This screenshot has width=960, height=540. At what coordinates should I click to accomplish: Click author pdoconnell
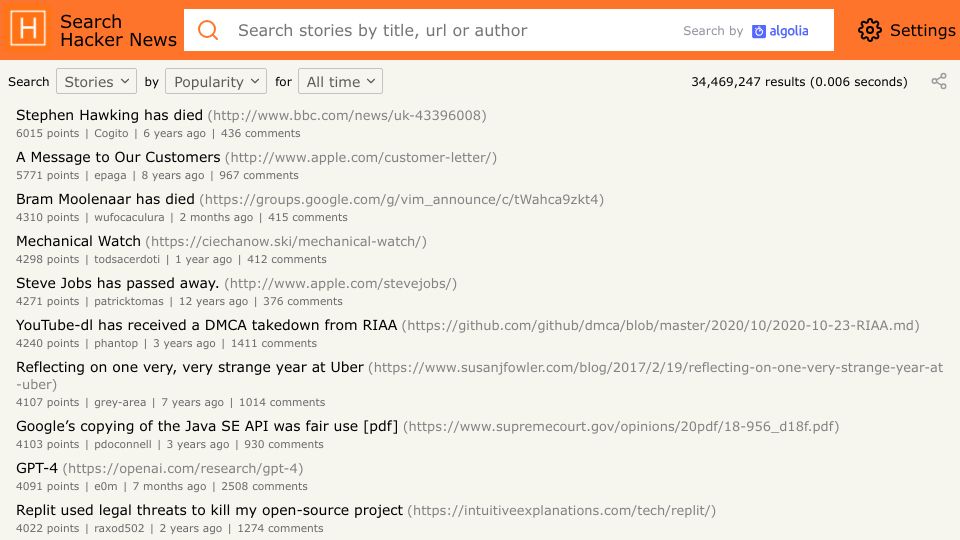122,444
